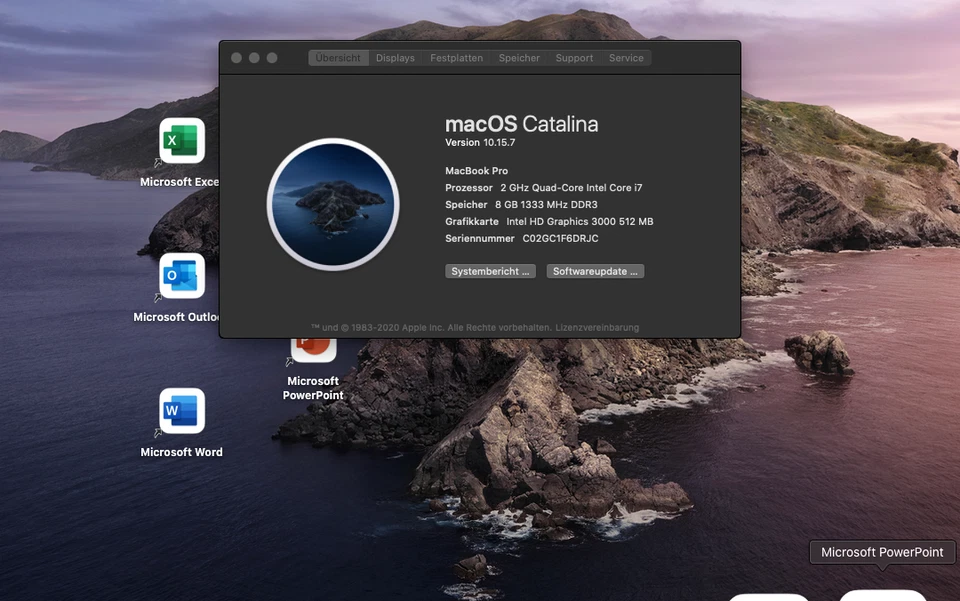Close the About This Mac window
Screen dimensions: 960x601
pos(237,58)
